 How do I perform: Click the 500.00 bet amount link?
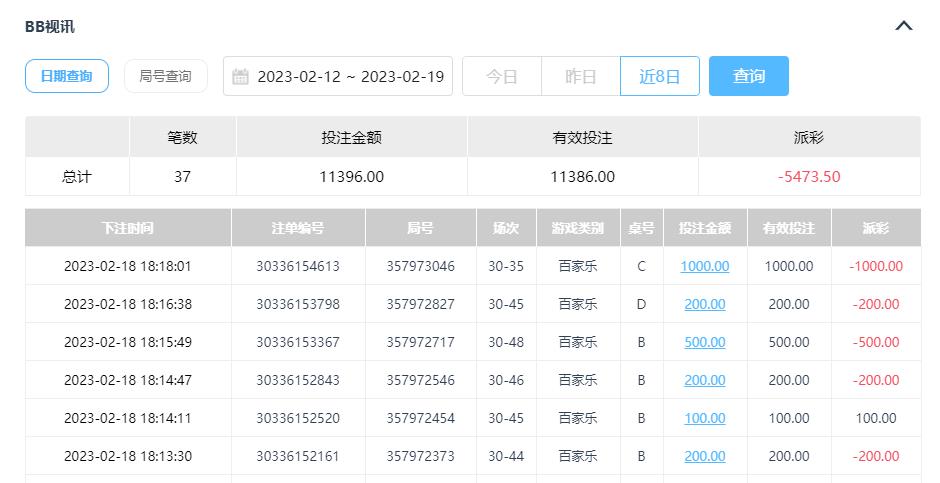[x=704, y=342]
